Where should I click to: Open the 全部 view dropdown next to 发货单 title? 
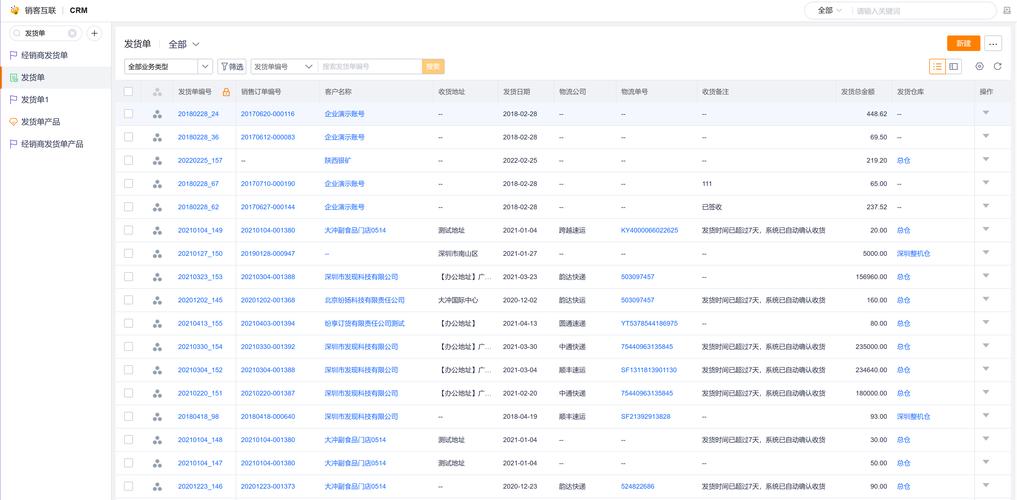coord(184,44)
